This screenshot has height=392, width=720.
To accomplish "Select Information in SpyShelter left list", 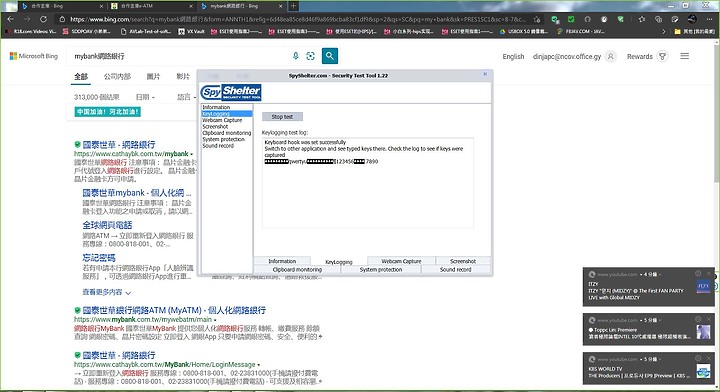I will click(x=227, y=107).
